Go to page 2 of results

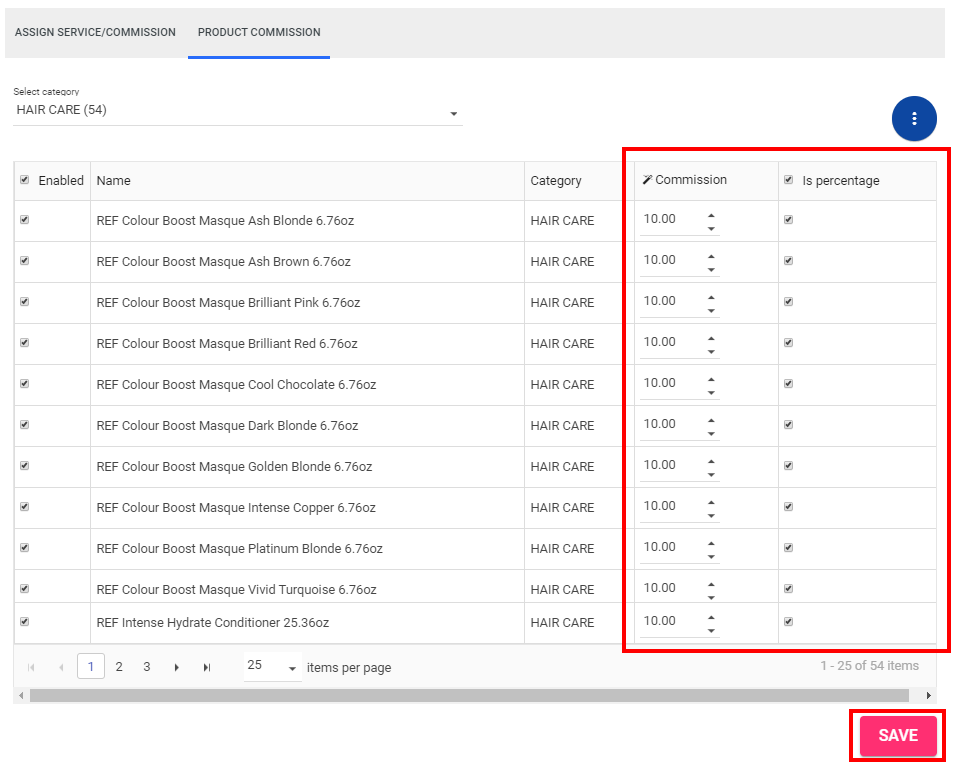[119, 667]
